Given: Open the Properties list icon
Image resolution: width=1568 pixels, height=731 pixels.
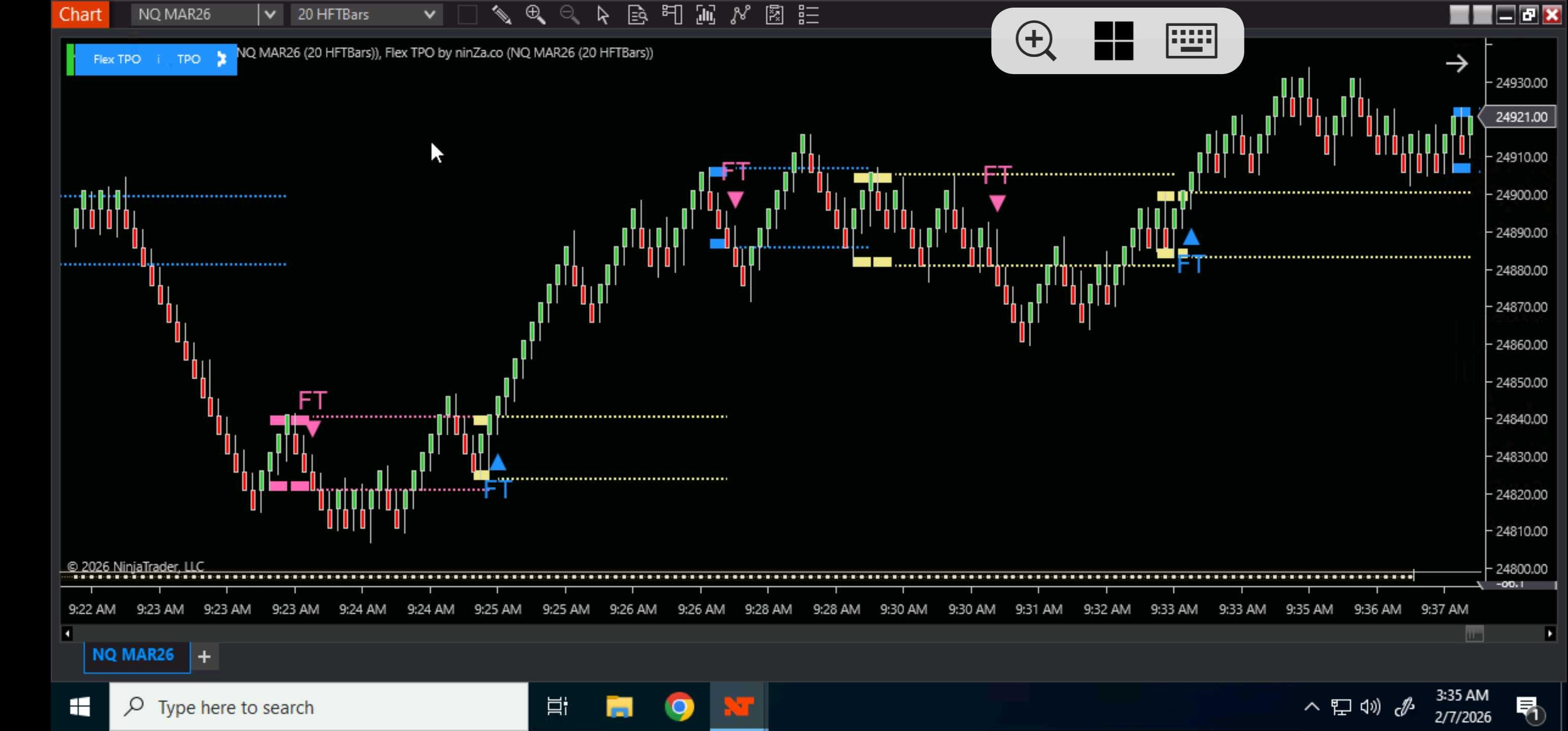Looking at the screenshot, I should click(x=808, y=15).
